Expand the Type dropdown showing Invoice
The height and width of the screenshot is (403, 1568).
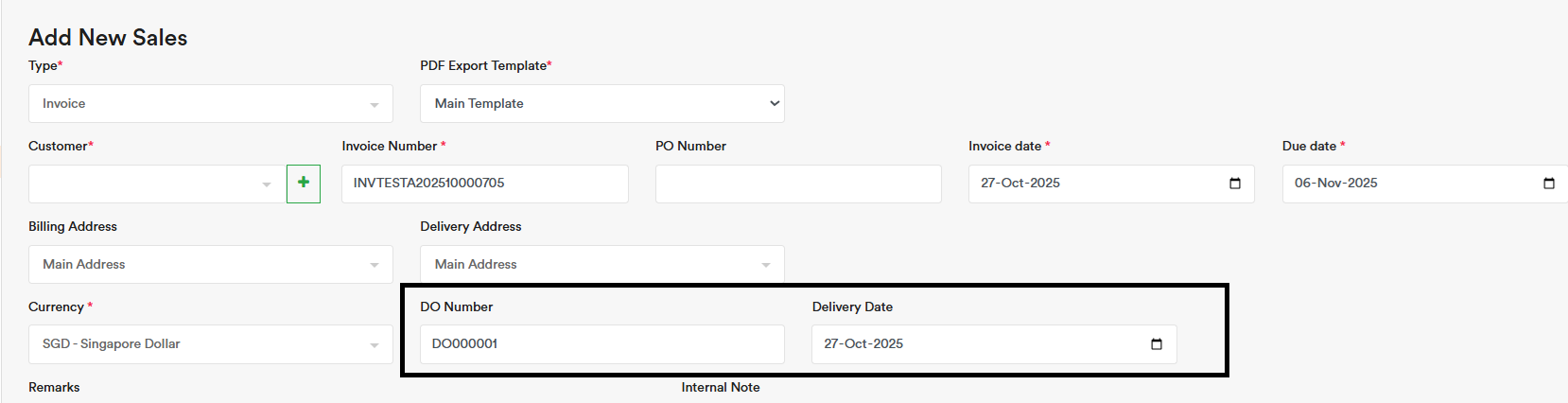pos(210,104)
